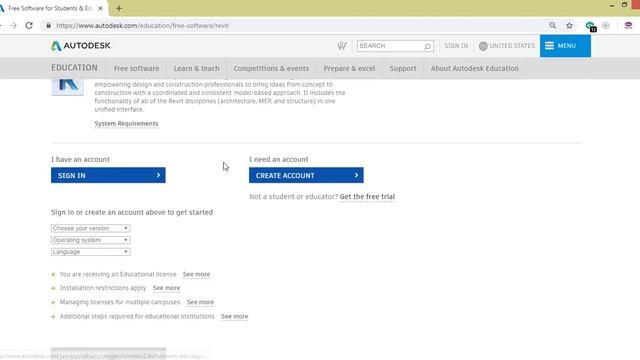This screenshot has height=360, width=640.
Task: Click 'Sign in or create an account above' text
Action: 132,212
